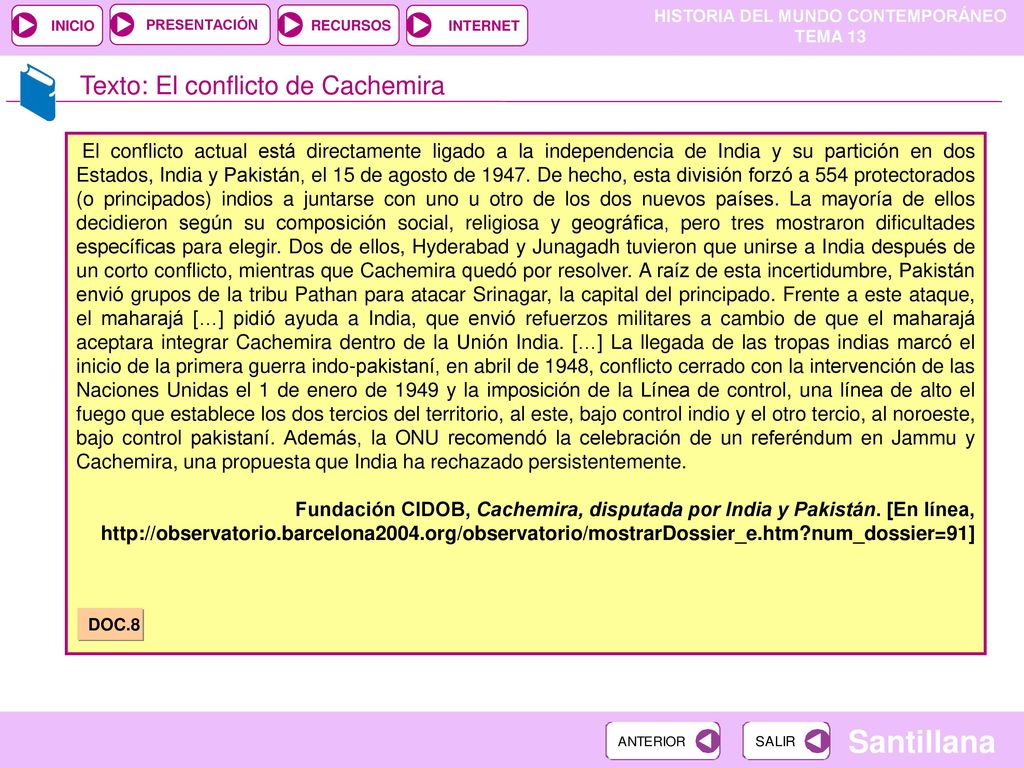Screen dimensions: 1024x768
Task: Click the citation 'Fundación CIDOB'
Action: (379, 509)
